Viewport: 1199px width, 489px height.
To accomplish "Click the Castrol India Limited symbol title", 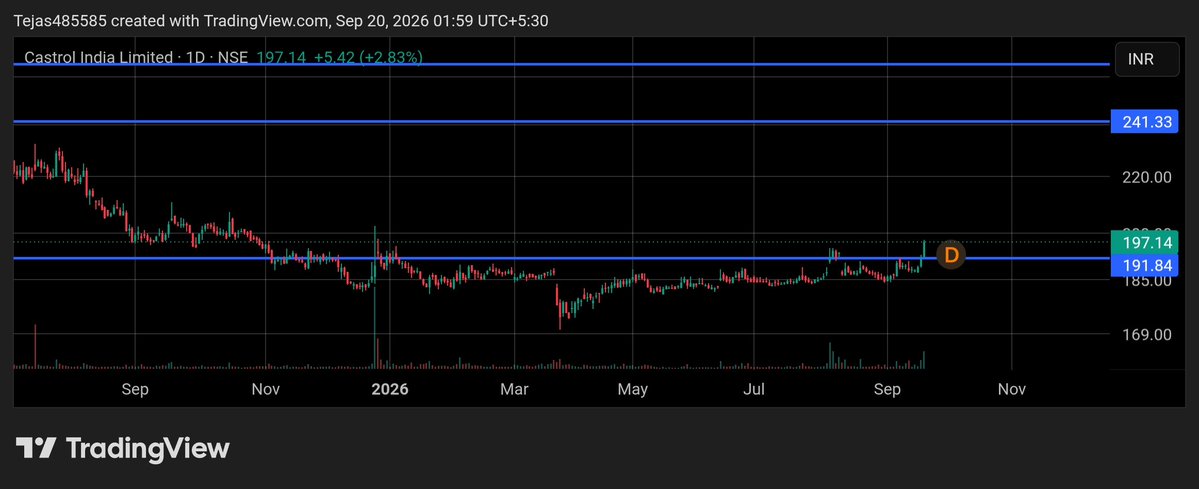I will (99, 57).
